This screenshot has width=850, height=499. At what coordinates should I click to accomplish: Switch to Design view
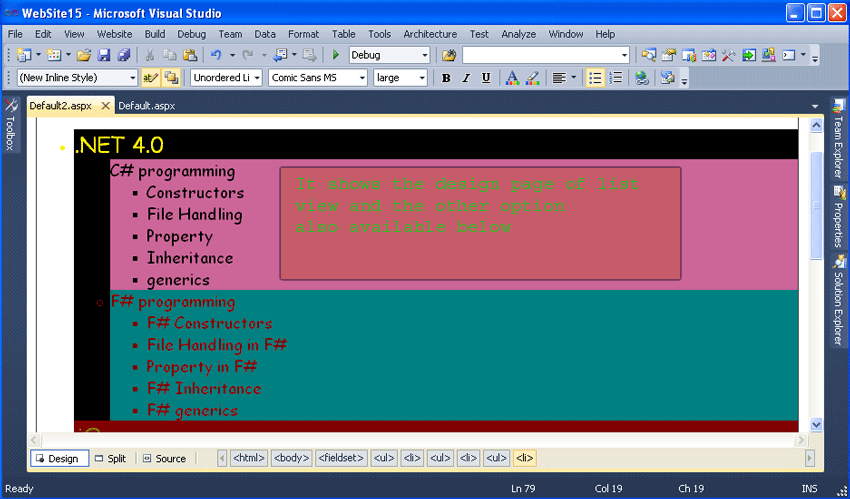pyautogui.click(x=60, y=458)
